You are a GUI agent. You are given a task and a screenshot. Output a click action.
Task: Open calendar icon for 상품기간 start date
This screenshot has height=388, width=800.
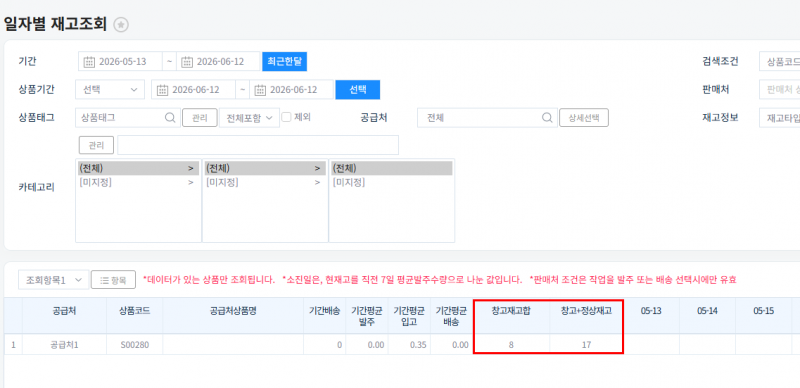pyautogui.click(x=162, y=90)
